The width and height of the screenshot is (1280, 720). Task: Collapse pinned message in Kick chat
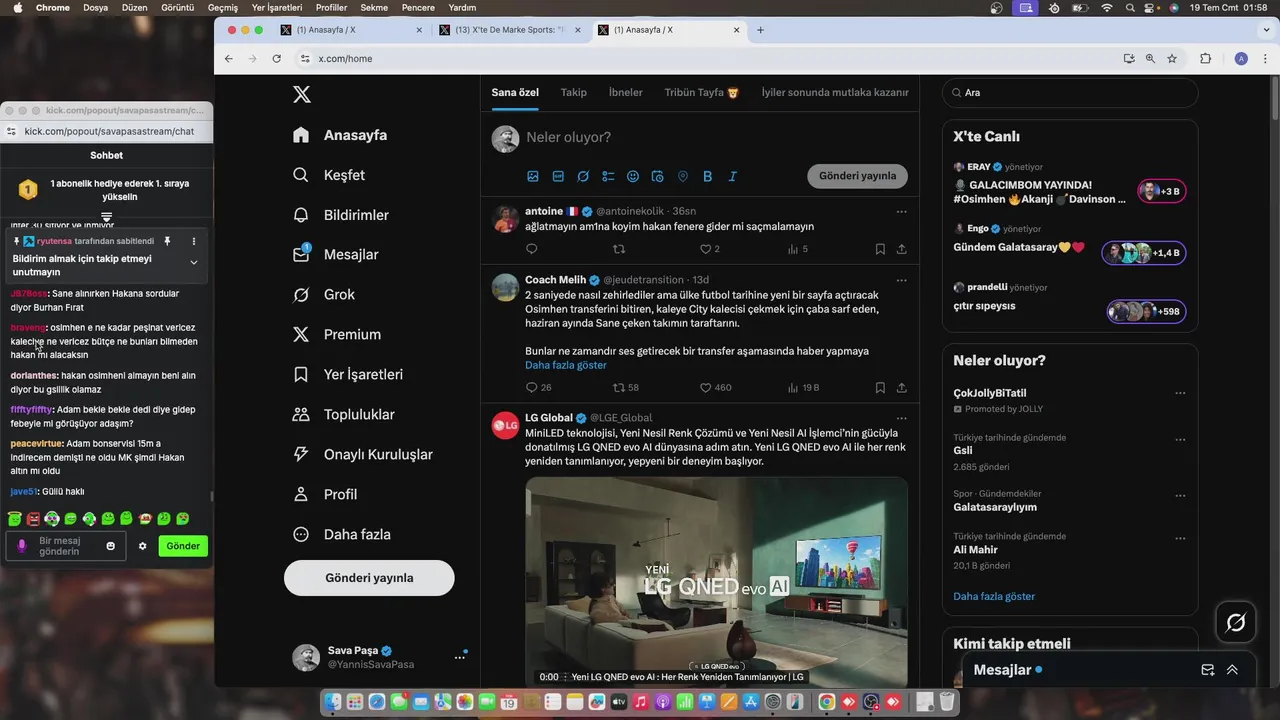pos(194,263)
